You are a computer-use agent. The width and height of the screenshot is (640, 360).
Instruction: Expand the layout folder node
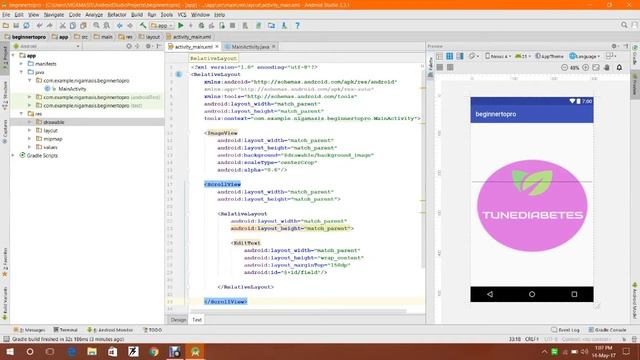[x=30, y=131]
